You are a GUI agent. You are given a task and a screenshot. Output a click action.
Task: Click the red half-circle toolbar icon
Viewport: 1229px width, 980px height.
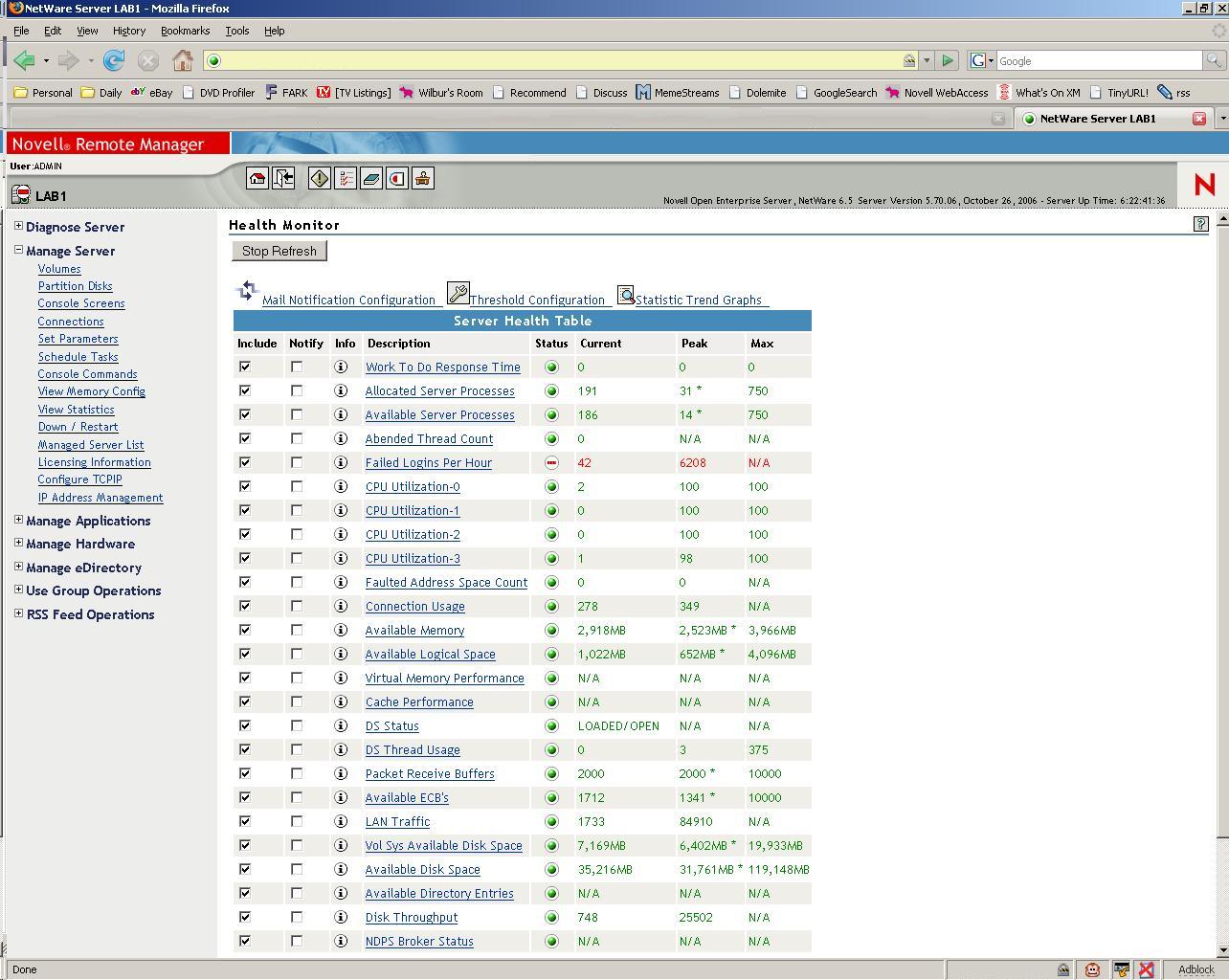(397, 178)
